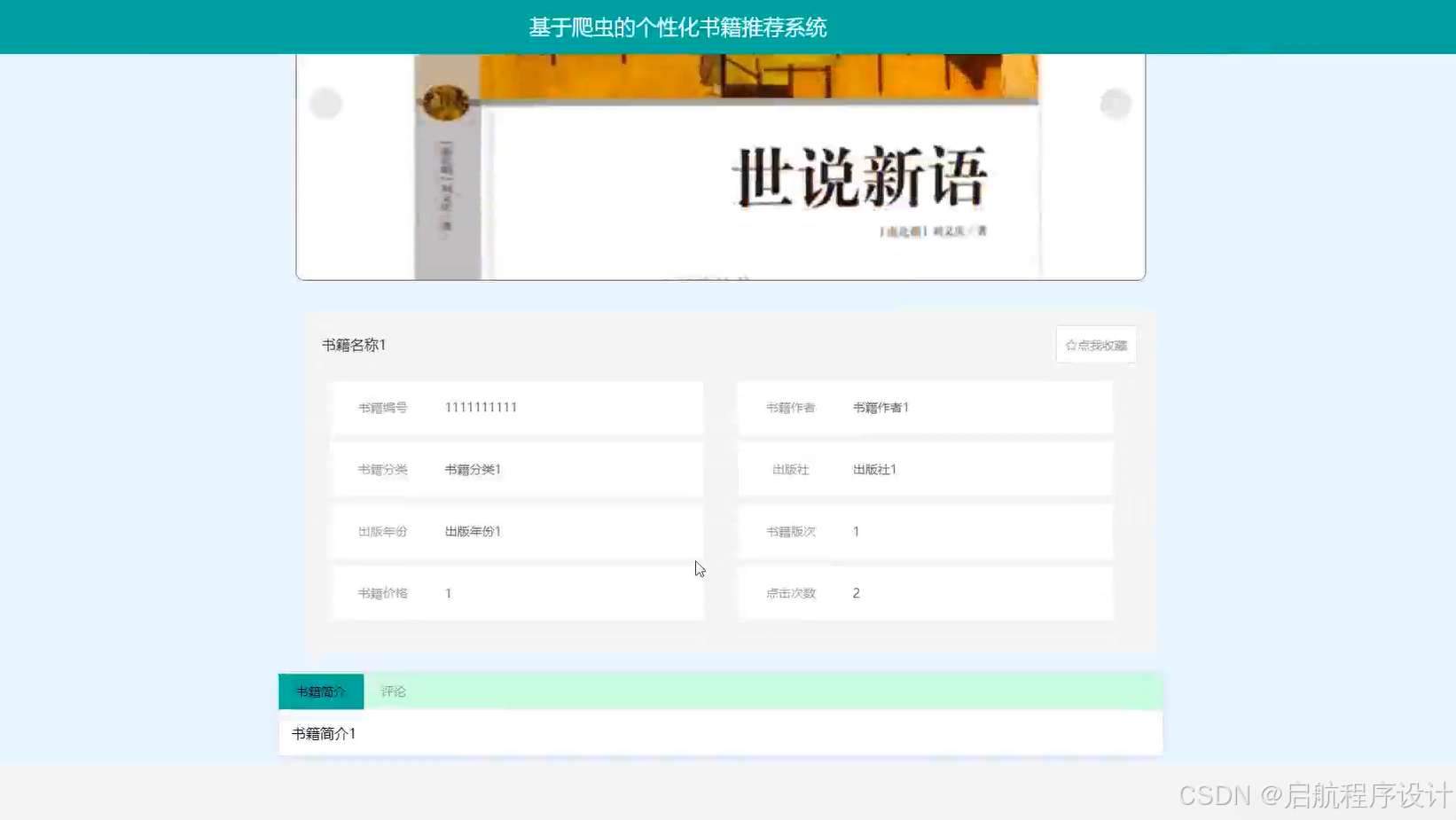Screen dimensions: 1456x820
Task: Click the 书籍作者 field label
Action: tap(791, 408)
